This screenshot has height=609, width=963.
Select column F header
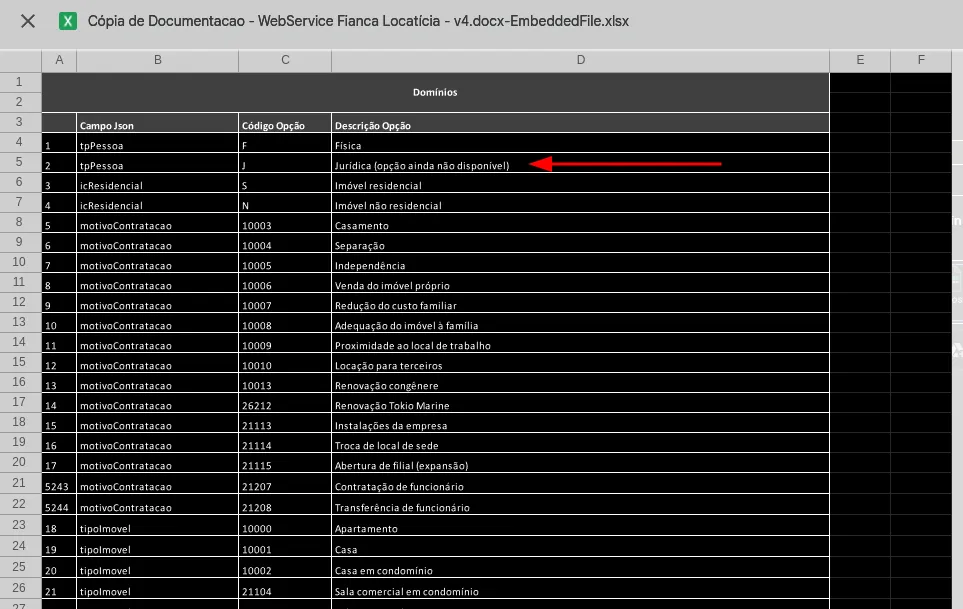tap(921, 61)
